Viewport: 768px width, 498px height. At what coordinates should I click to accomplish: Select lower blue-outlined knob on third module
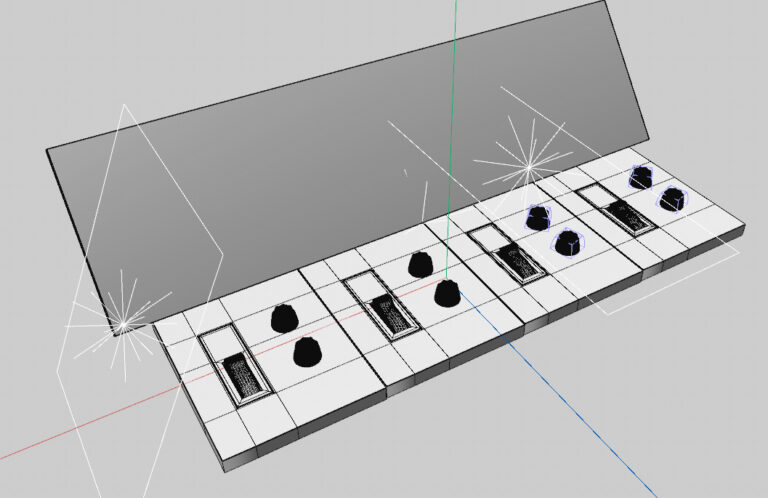click(x=567, y=242)
